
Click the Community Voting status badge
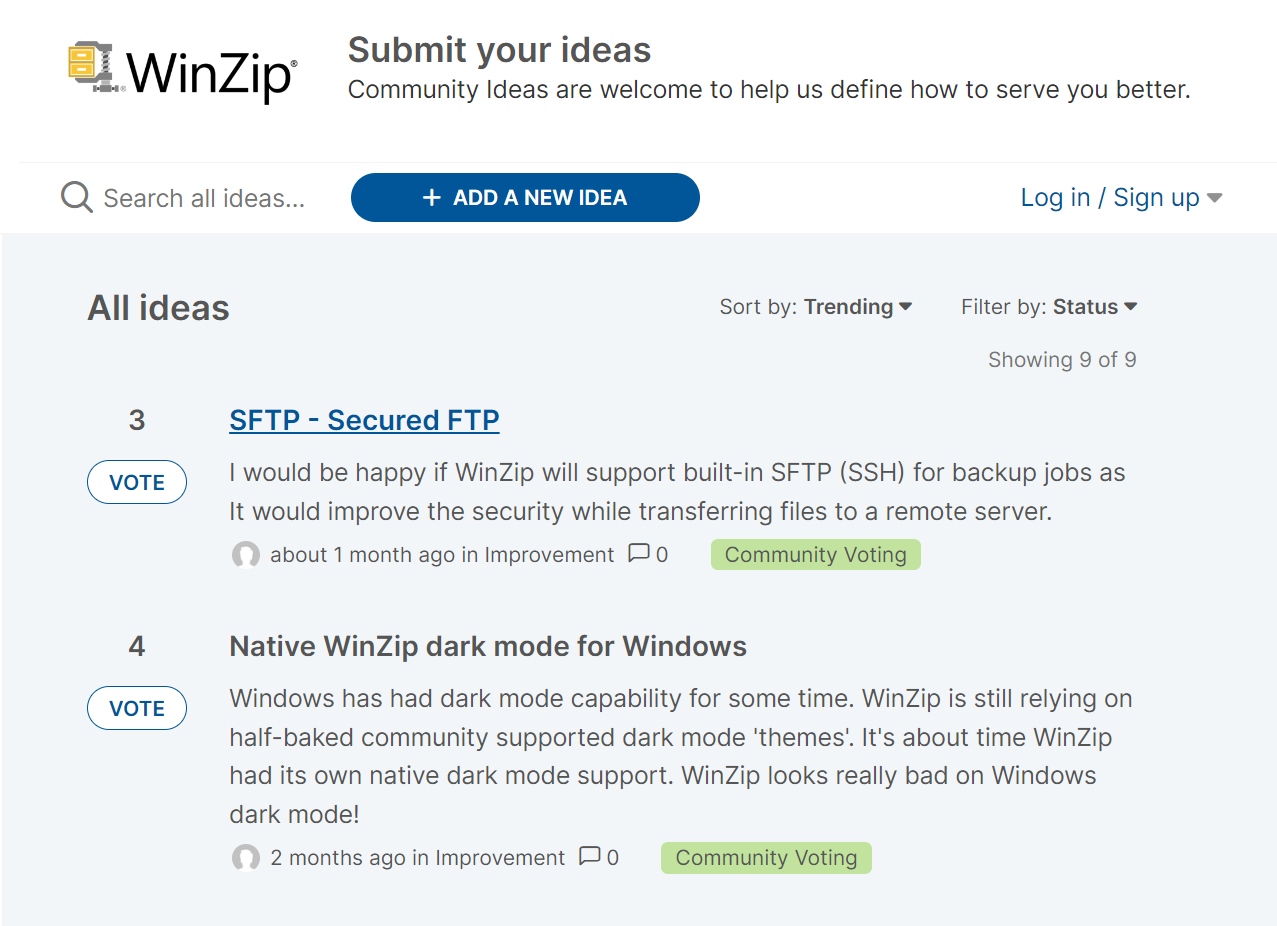click(815, 554)
